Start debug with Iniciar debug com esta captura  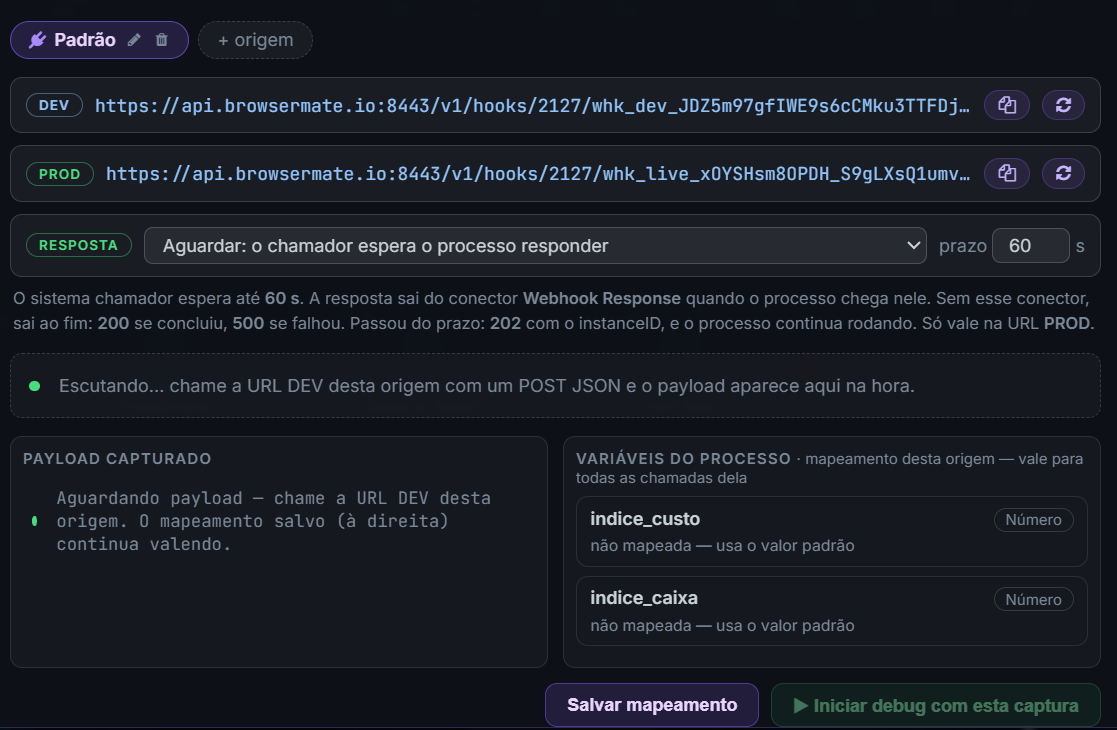(x=935, y=706)
